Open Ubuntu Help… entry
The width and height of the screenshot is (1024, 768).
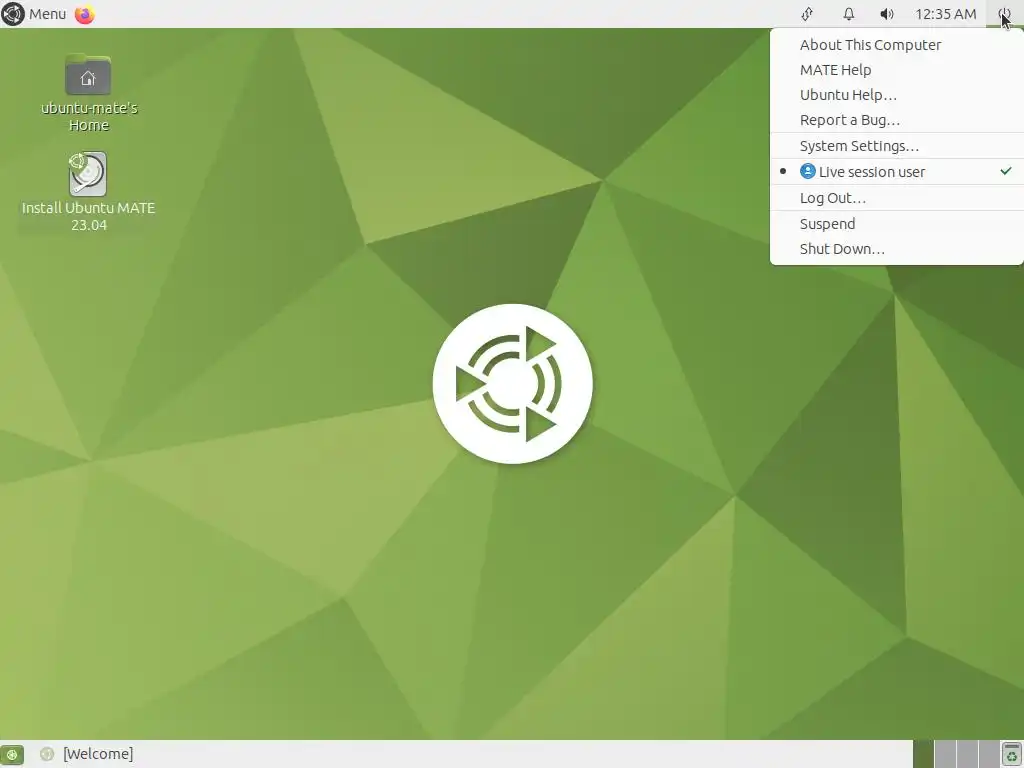(897, 95)
